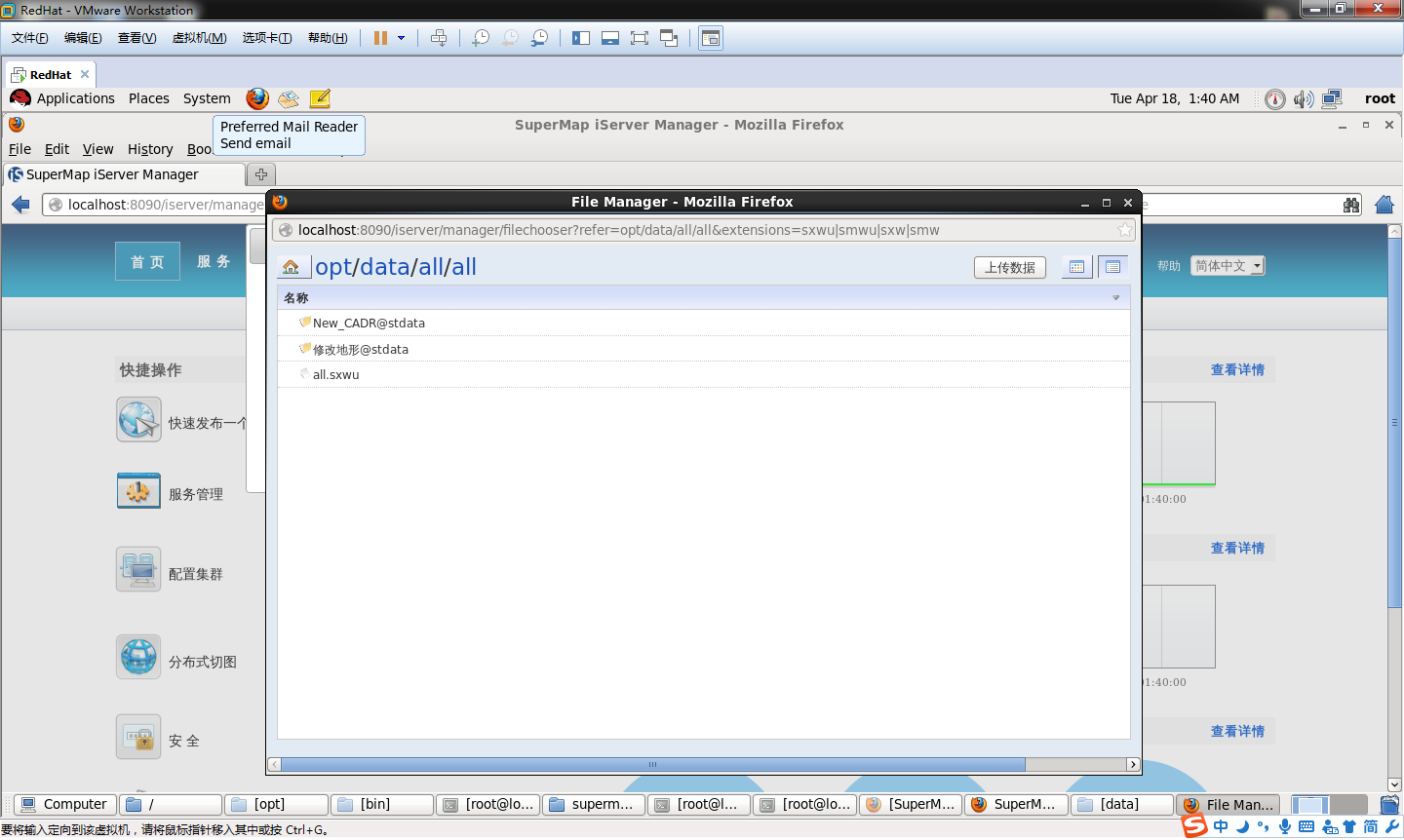Click the Firefox back arrow button

coord(20,205)
